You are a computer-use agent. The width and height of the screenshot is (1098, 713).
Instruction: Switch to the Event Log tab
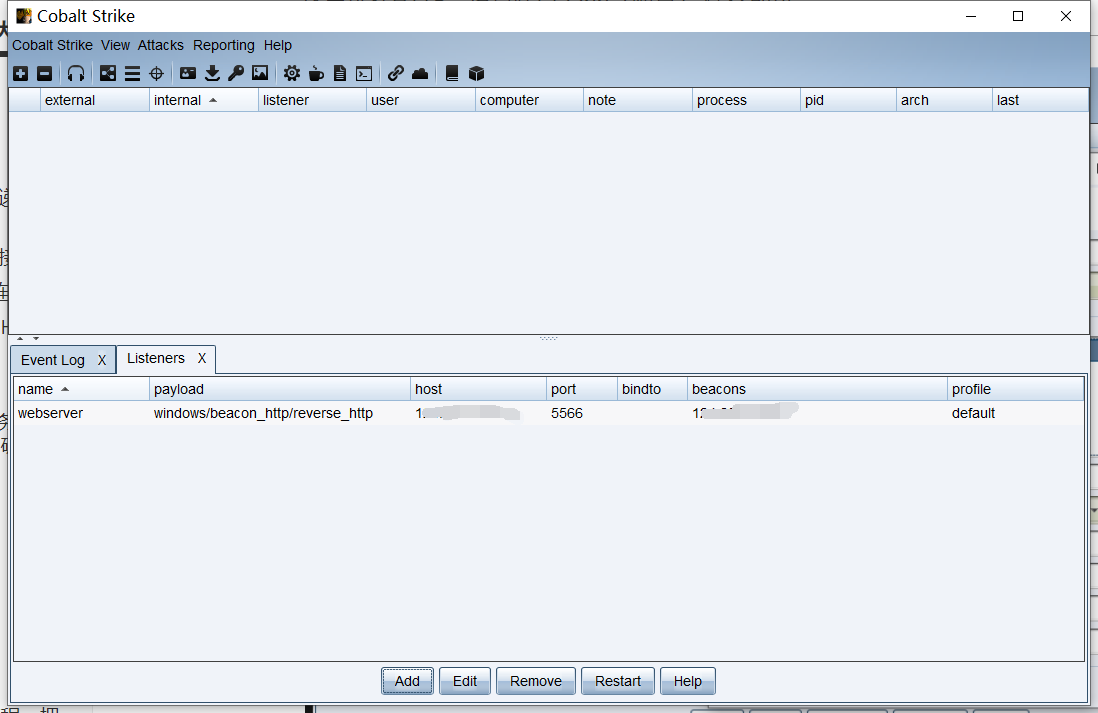(53, 360)
